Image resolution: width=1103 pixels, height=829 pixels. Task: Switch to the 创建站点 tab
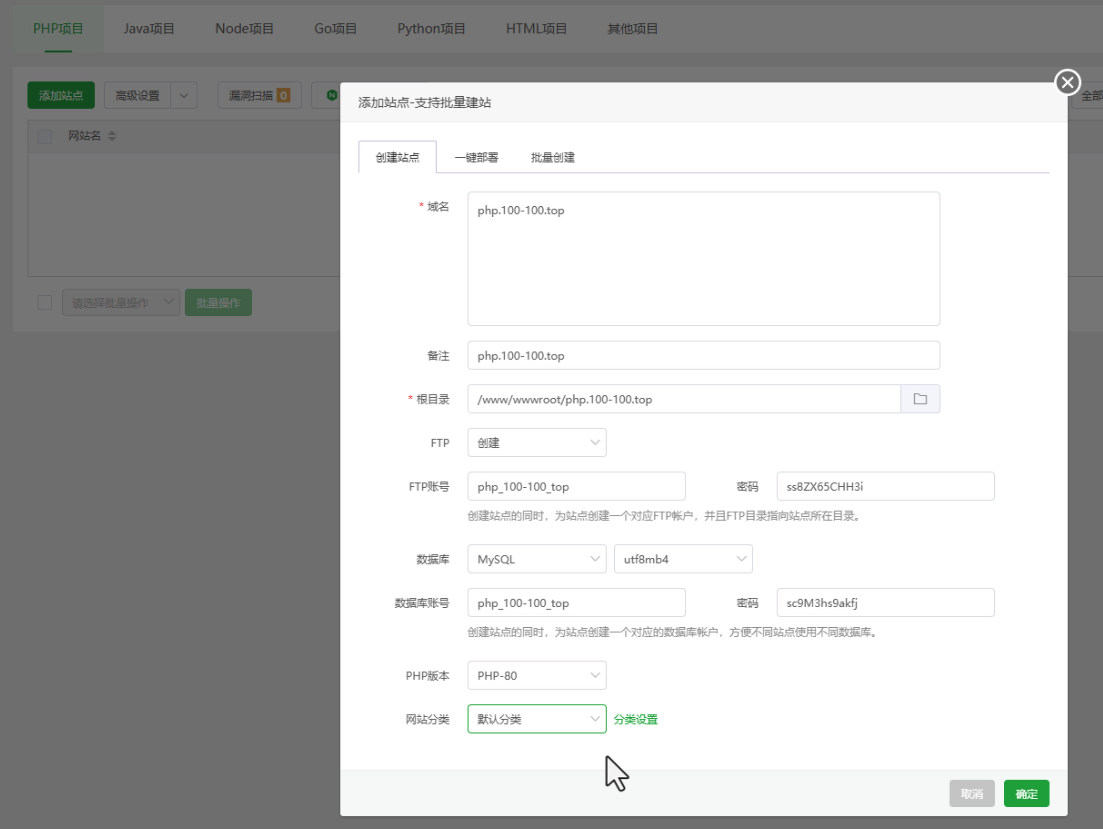397,157
